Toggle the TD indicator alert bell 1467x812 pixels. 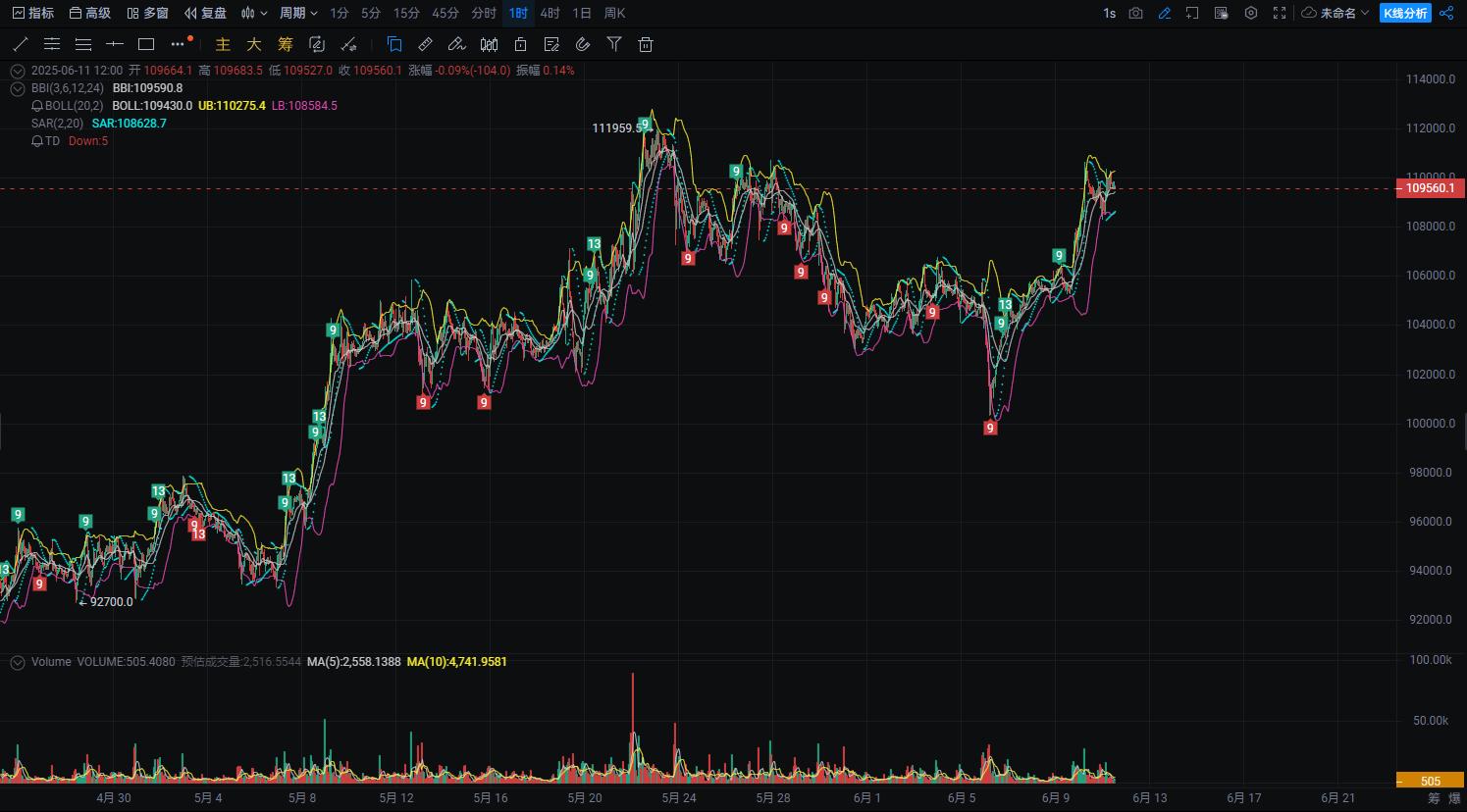[37, 141]
